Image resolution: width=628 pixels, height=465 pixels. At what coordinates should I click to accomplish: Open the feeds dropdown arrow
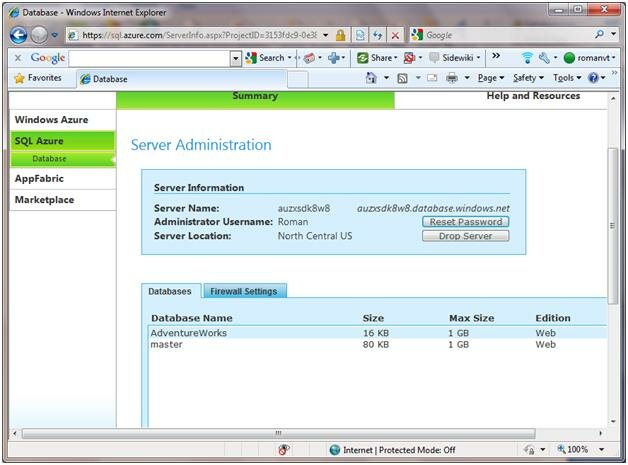pos(418,78)
